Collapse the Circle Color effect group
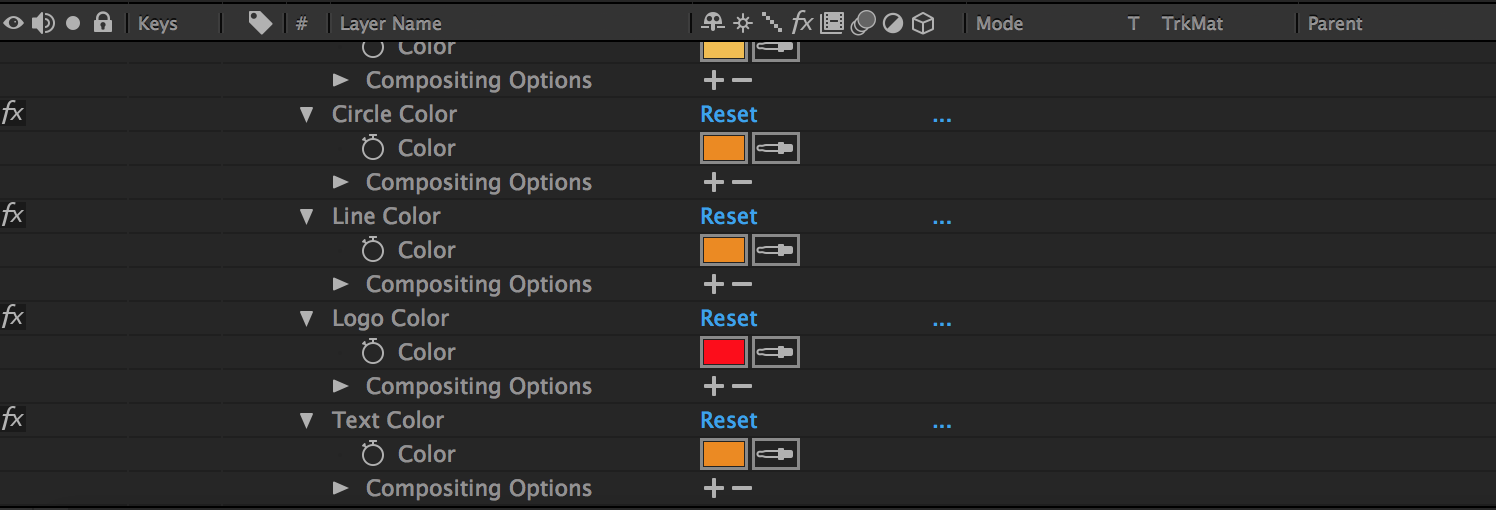This screenshot has width=1496, height=510. pyautogui.click(x=307, y=115)
